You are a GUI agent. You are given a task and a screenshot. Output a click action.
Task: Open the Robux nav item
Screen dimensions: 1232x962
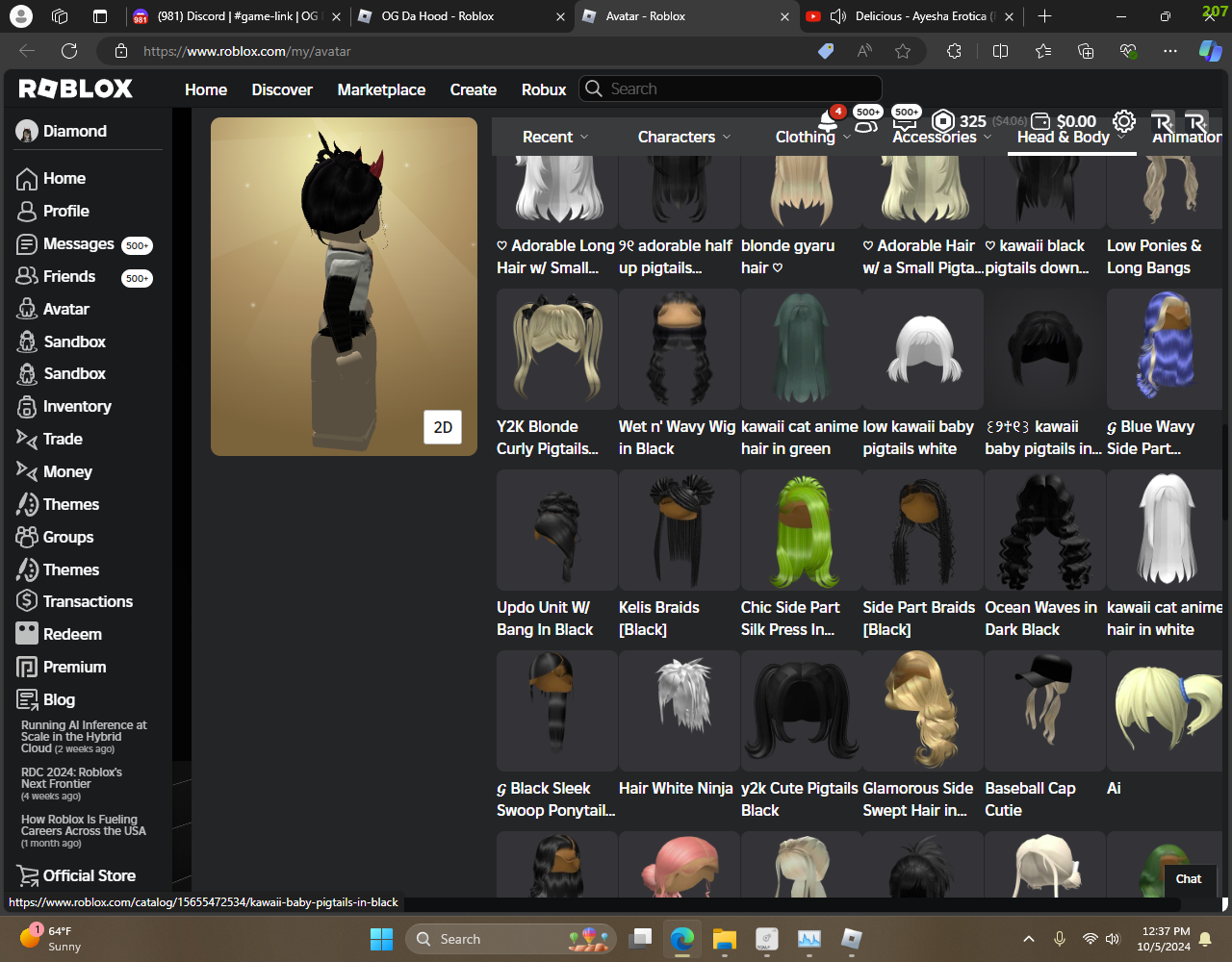[544, 89]
